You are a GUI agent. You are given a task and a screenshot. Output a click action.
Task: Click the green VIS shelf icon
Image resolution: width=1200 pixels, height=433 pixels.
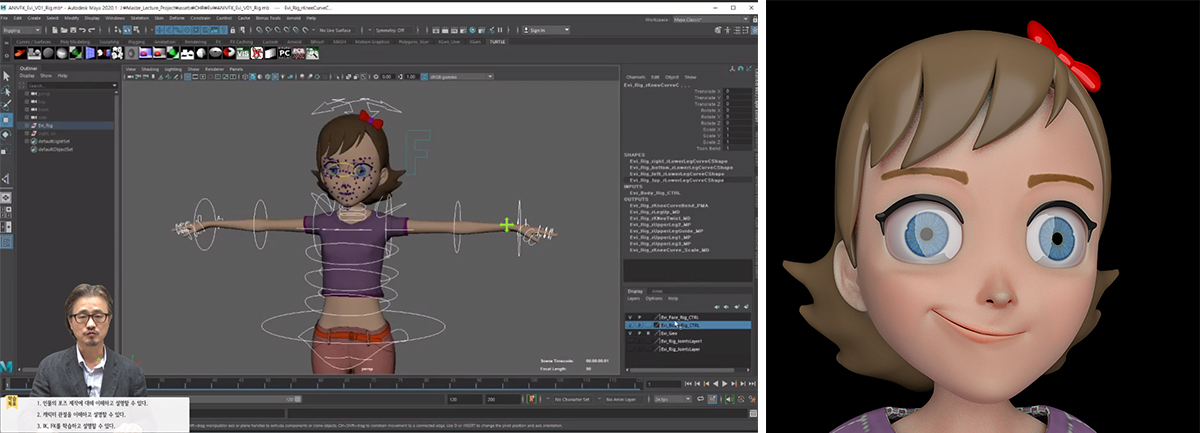(x=242, y=52)
